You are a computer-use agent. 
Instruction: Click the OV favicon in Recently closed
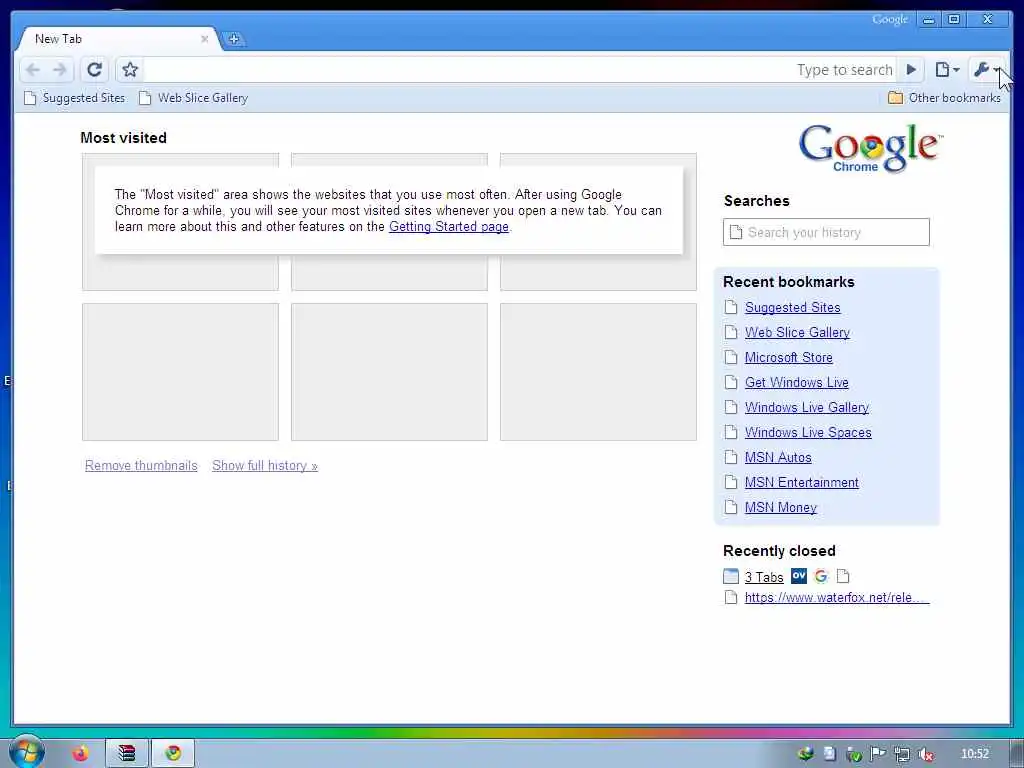coord(799,576)
